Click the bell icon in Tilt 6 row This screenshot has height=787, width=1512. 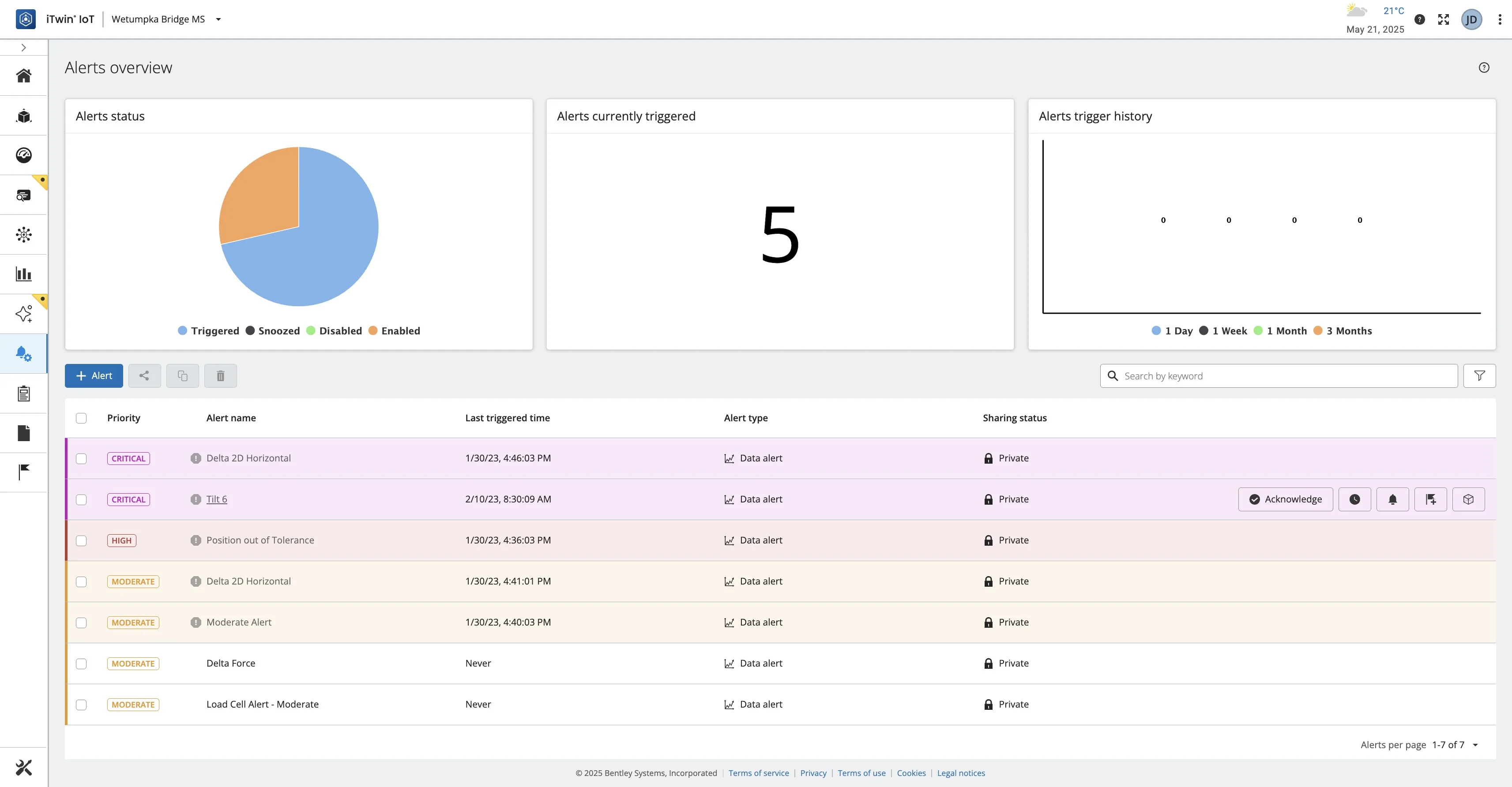click(1392, 499)
